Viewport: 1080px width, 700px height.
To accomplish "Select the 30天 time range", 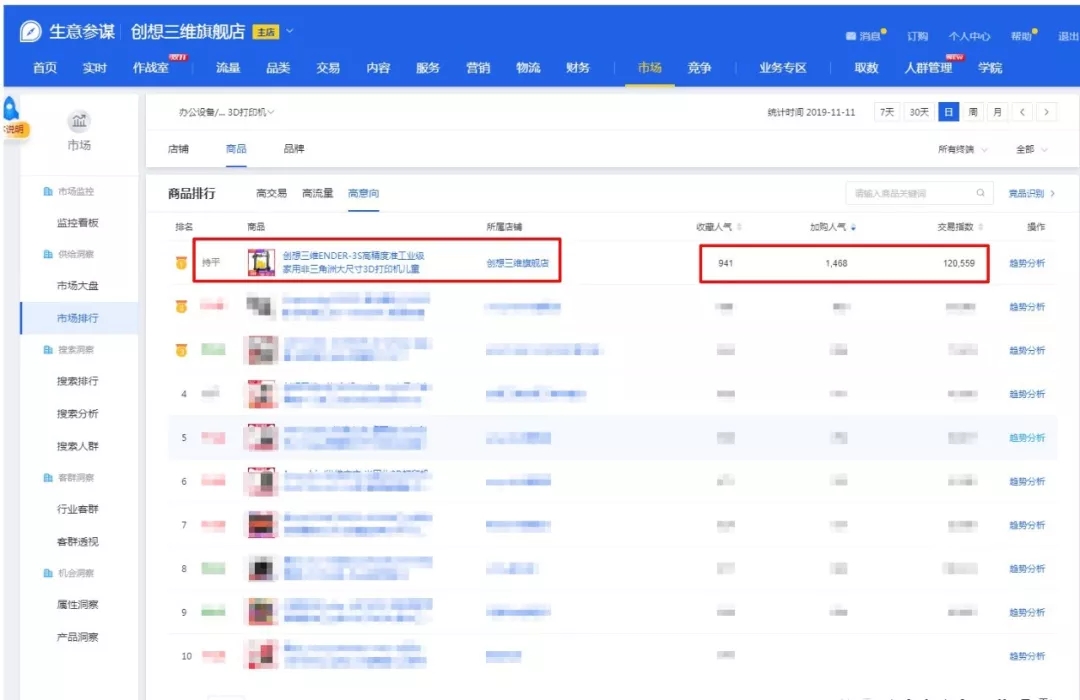I will point(919,112).
